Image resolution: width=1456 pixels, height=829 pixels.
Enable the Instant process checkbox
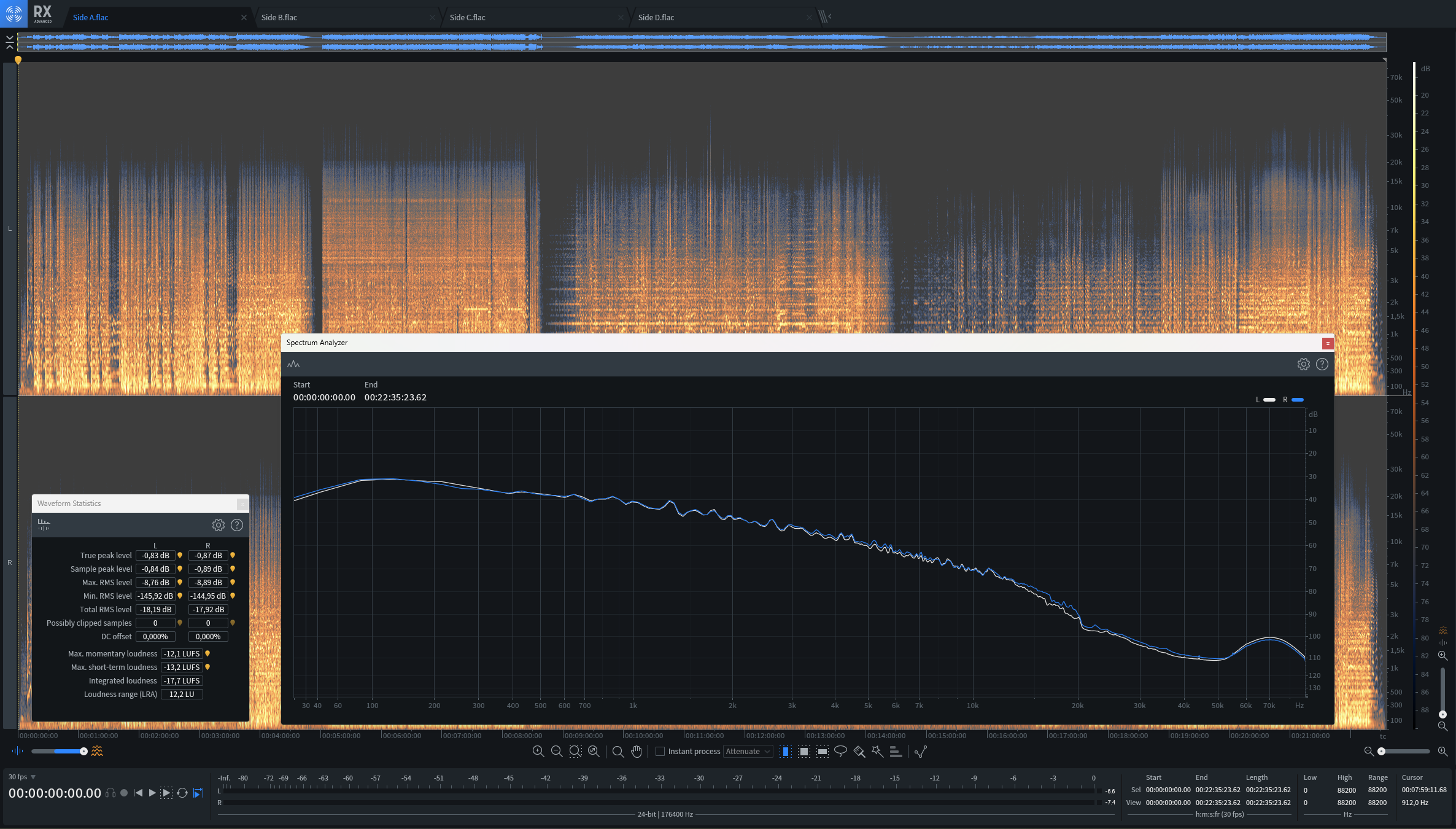coord(660,751)
